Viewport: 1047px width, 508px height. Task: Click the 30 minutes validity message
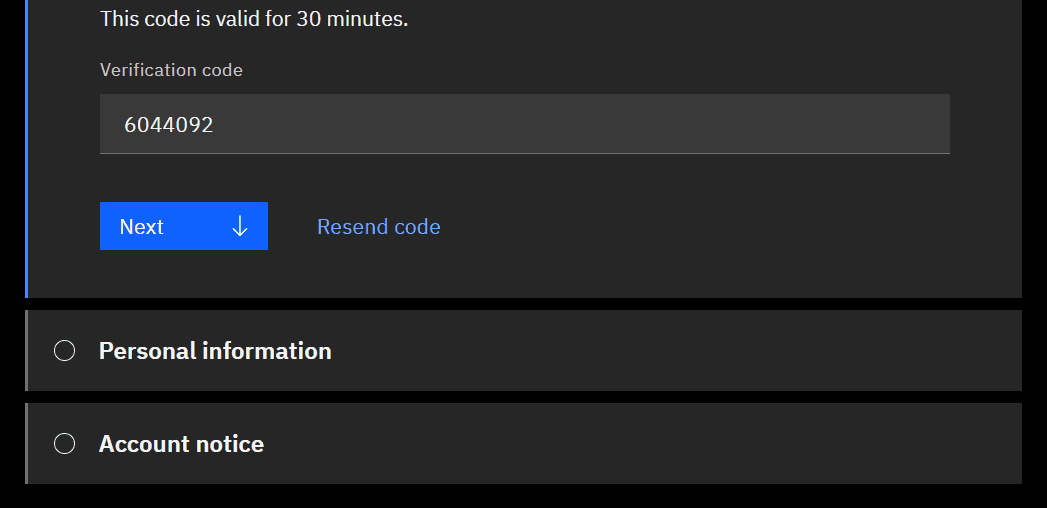(x=254, y=19)
